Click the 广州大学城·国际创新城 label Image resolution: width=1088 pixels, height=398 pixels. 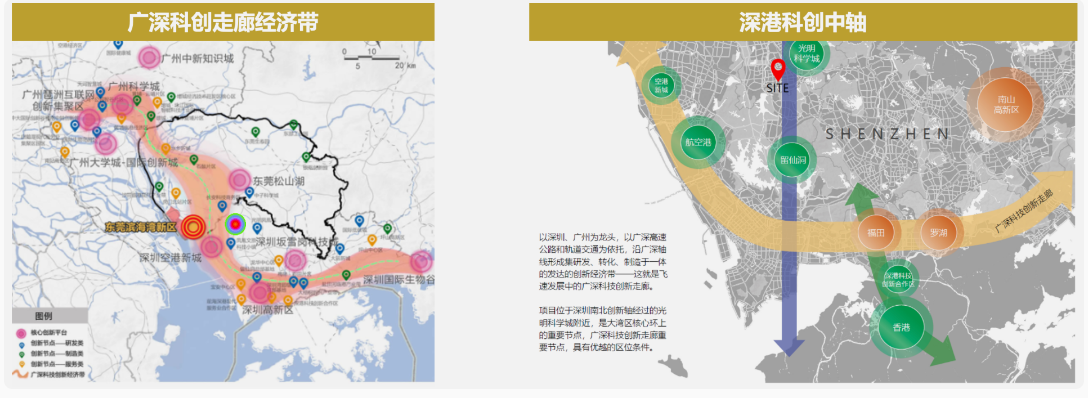[x=124, y=162]
